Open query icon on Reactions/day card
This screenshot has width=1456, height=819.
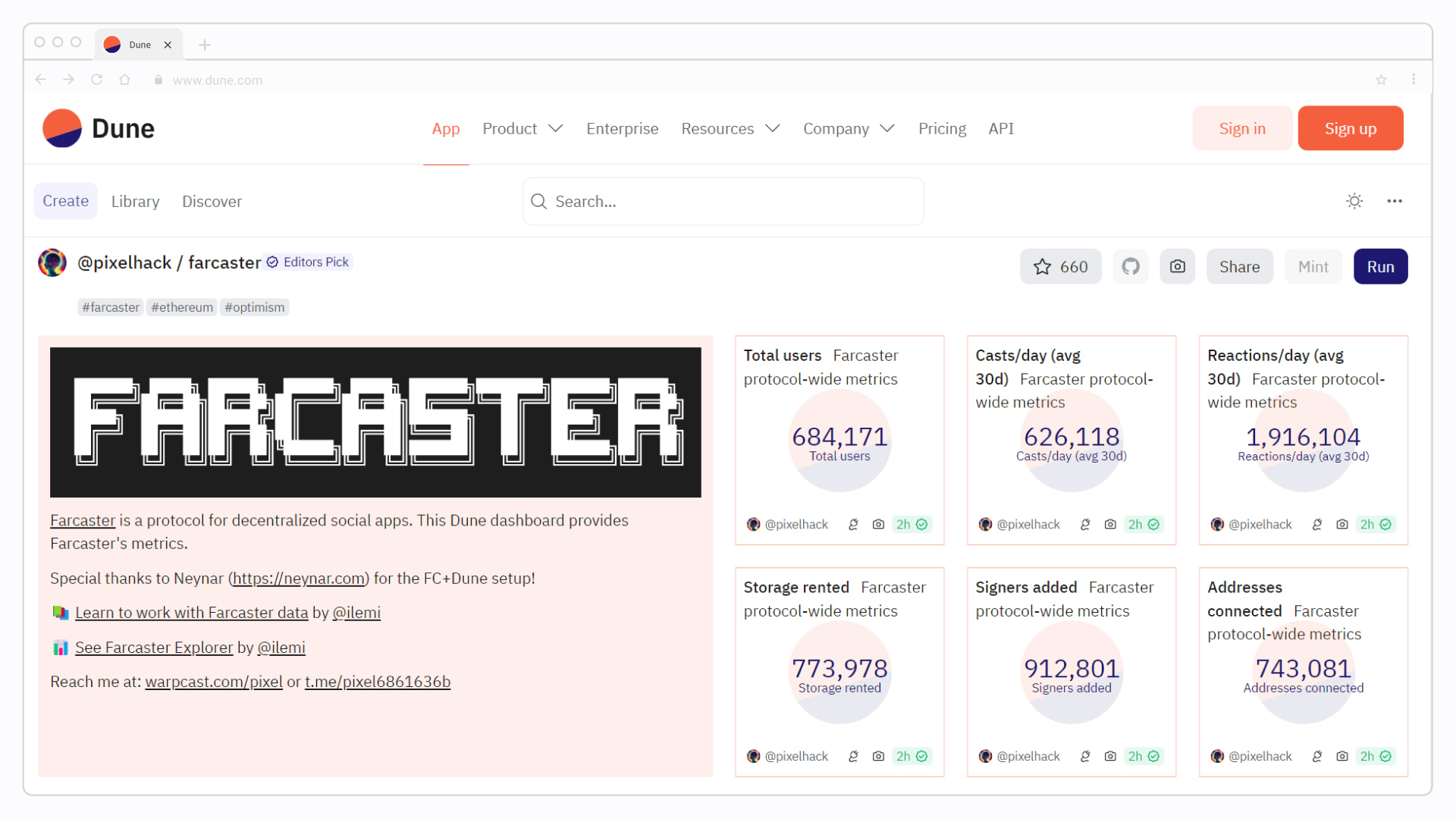coord(1318,524)
